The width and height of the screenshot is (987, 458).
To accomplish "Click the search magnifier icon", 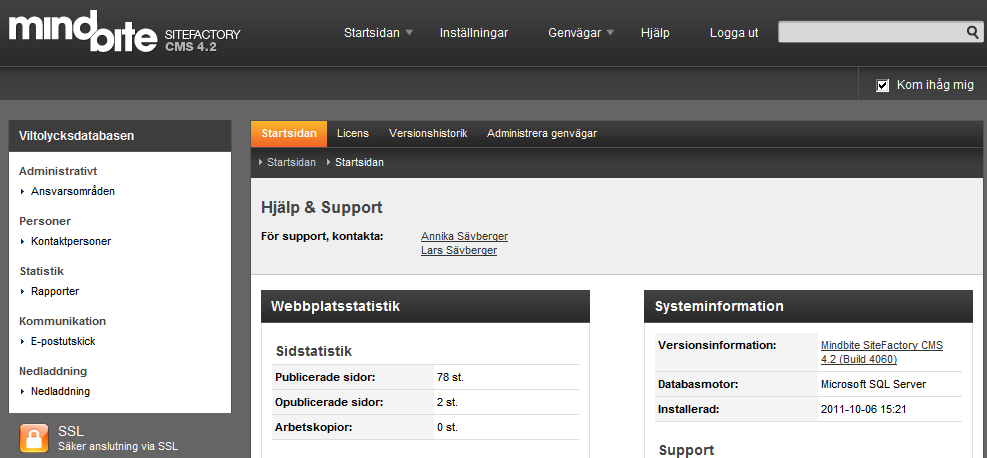I will pyautogui.click(x=973, y=32).
